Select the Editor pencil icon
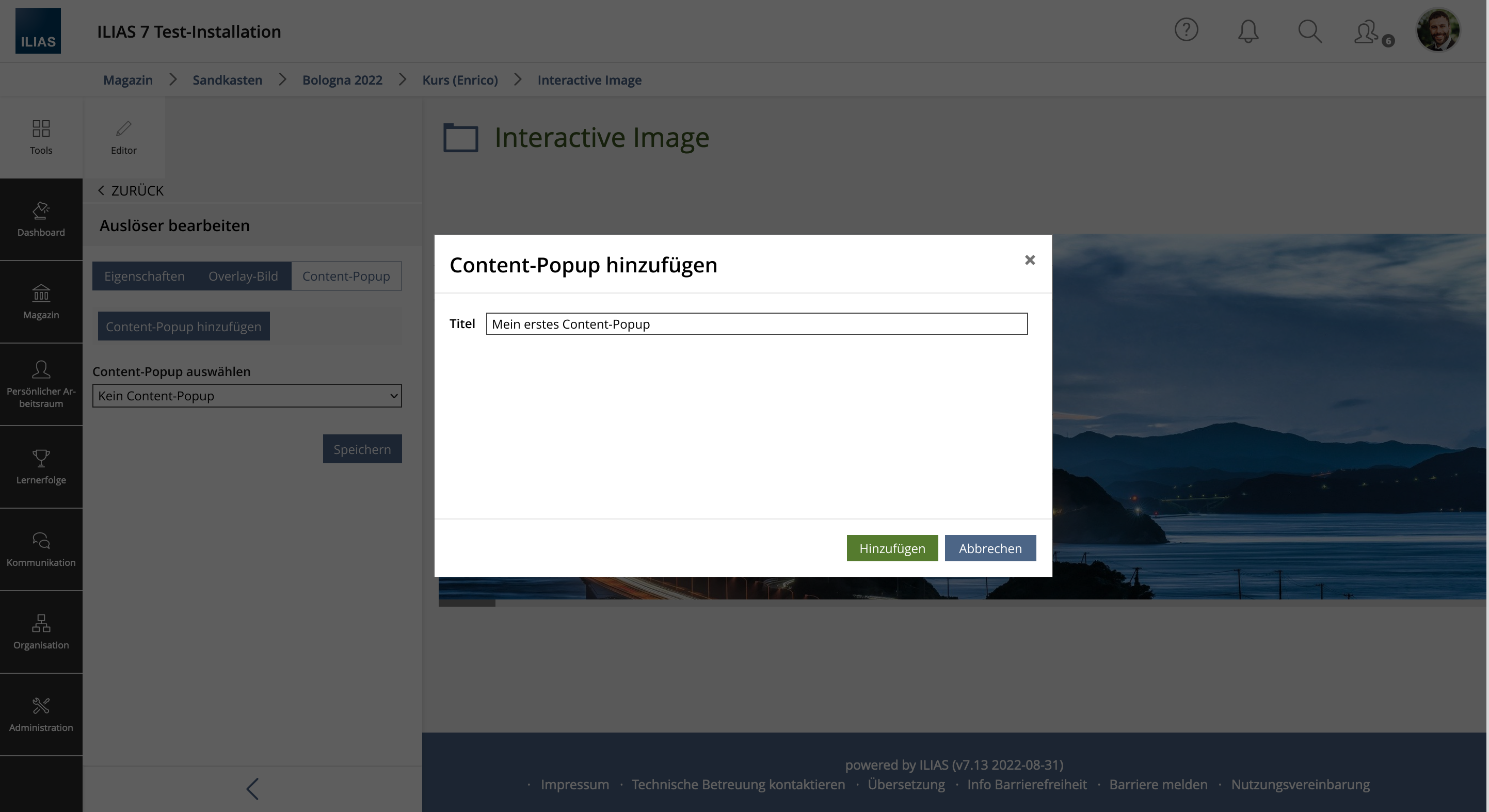 point(124,137)
